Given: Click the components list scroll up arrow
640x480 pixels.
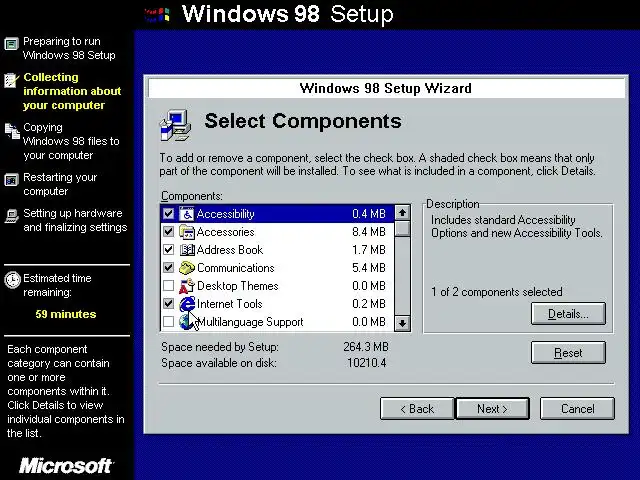Looking at the screenshot, I should click(x=402, y=213).
